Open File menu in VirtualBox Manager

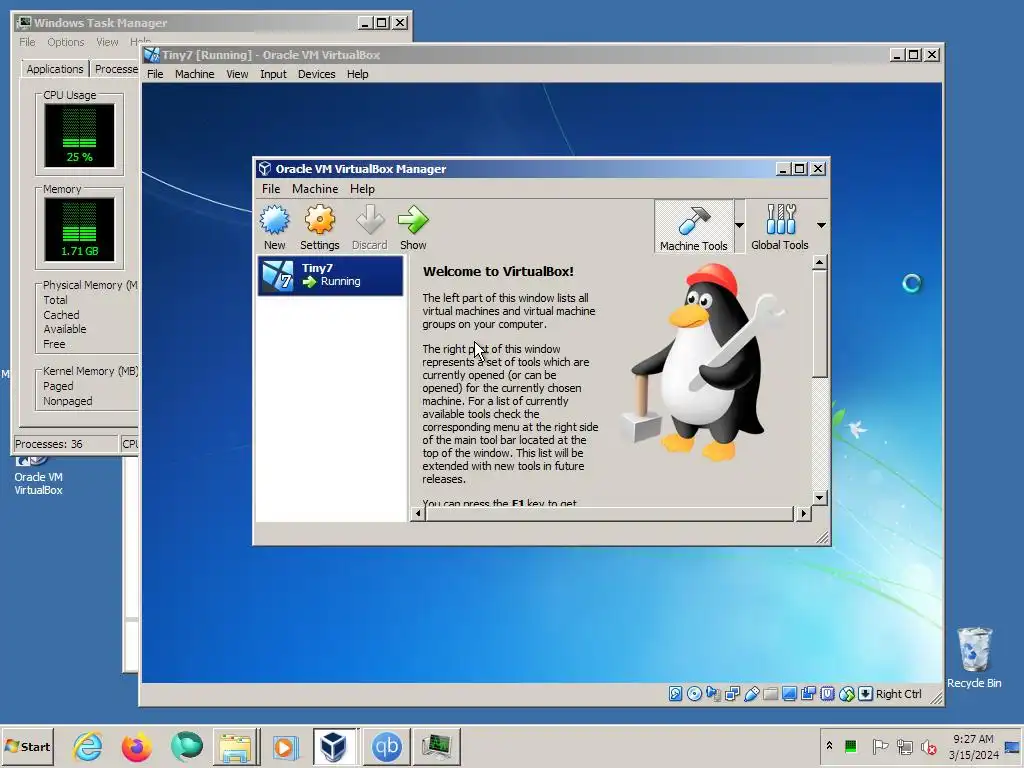270,189
